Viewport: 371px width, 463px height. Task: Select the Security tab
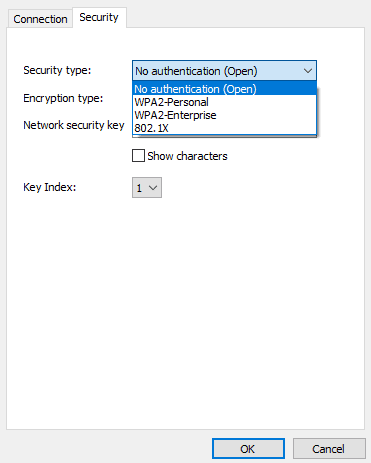click(x=99, y=17)
